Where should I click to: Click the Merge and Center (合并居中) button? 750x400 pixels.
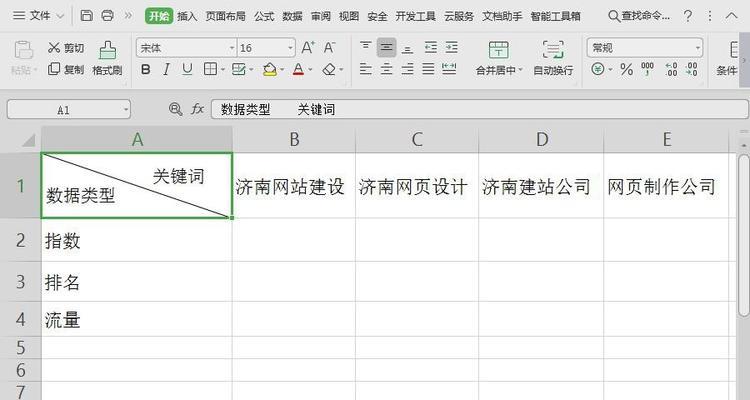(498, 57)
